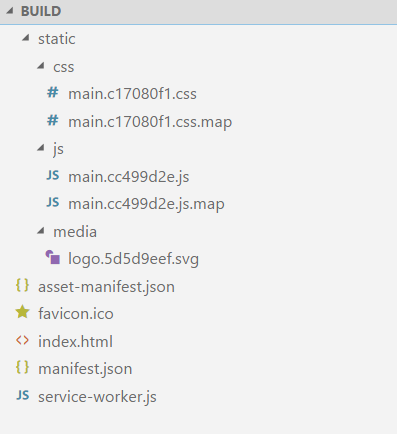Click the braces icon beside asset-manifest.json
397x434 pixels.
click(22, 286)
